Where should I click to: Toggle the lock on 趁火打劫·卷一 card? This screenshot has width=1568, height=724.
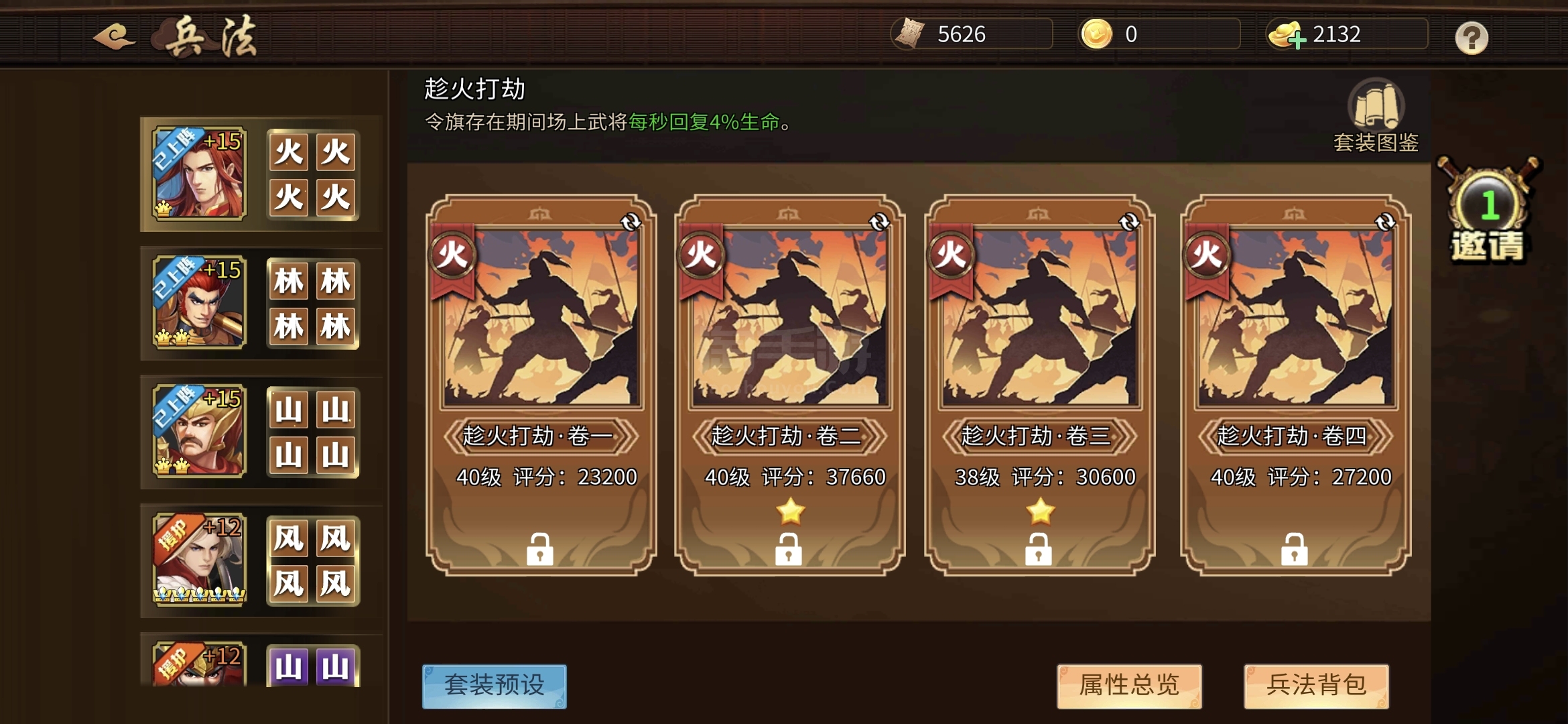click(x=539, y=549)
